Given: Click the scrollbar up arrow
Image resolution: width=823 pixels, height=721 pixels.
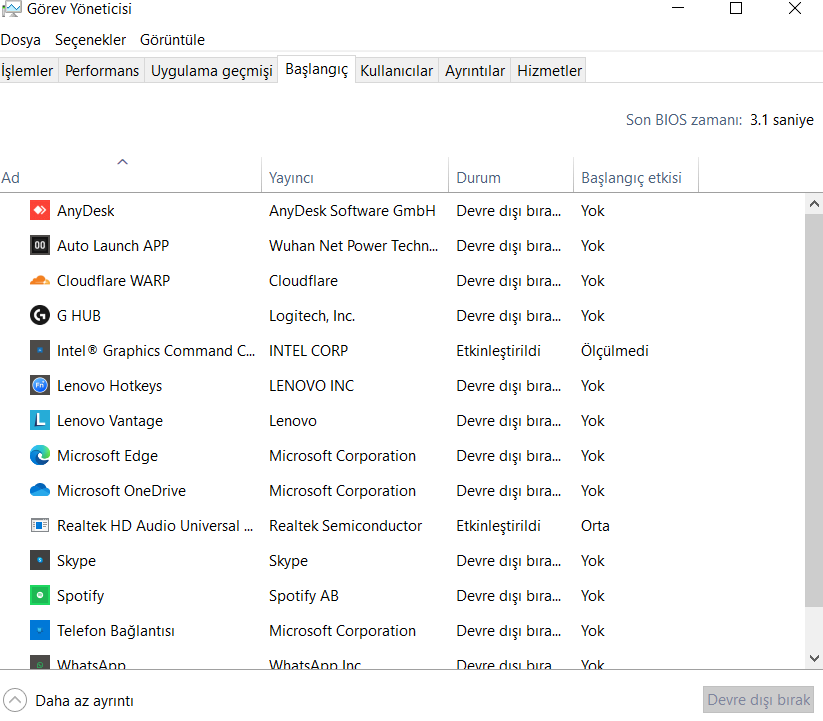Looking at the screenshot, I should 814,203.
